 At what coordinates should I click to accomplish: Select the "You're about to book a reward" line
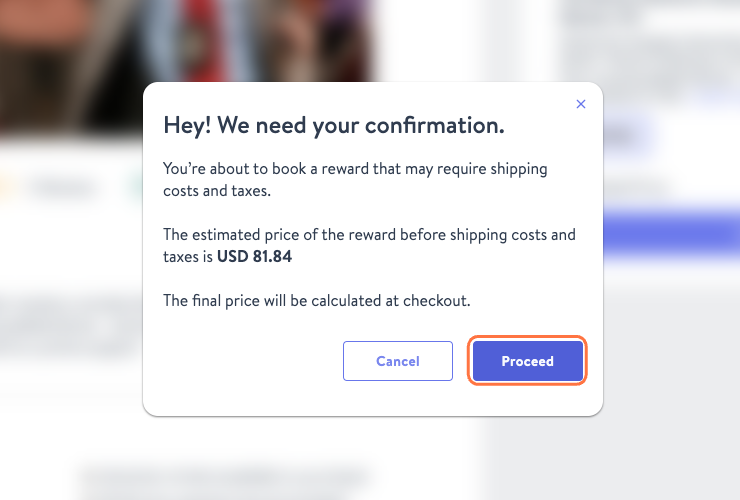pyautogui.click(x=355, y=169)
